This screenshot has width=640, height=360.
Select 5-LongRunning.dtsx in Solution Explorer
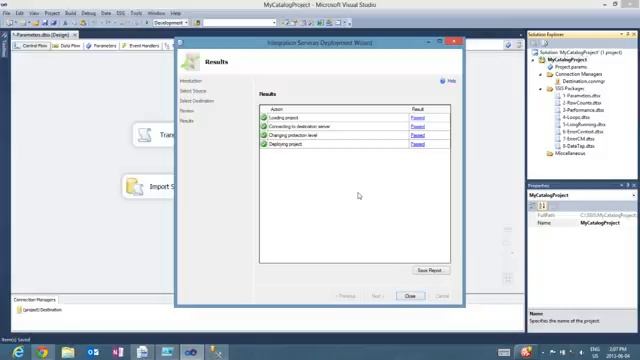pyautogui.click(x=584, y=124)
